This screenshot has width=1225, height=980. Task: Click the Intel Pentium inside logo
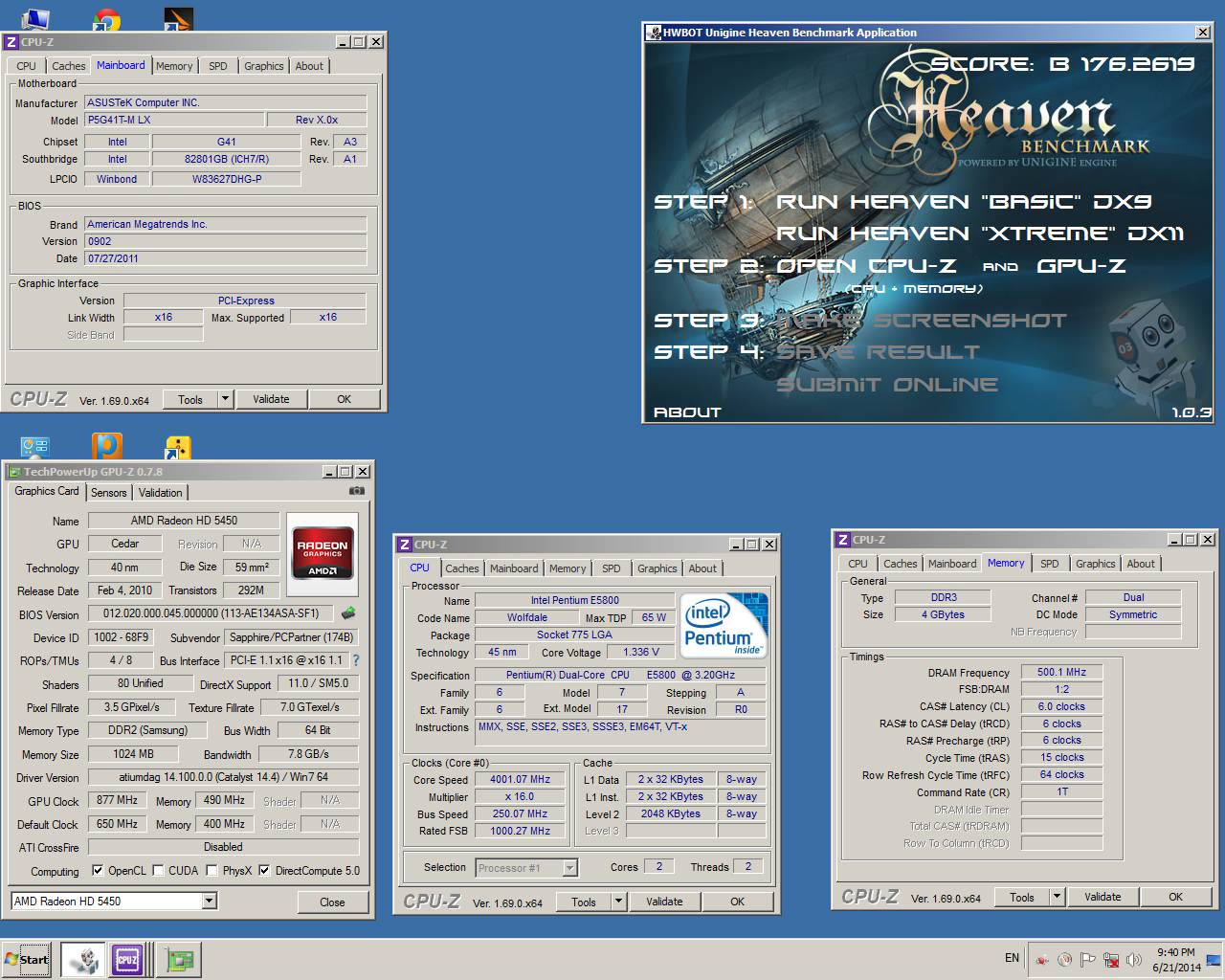[724, 626]
